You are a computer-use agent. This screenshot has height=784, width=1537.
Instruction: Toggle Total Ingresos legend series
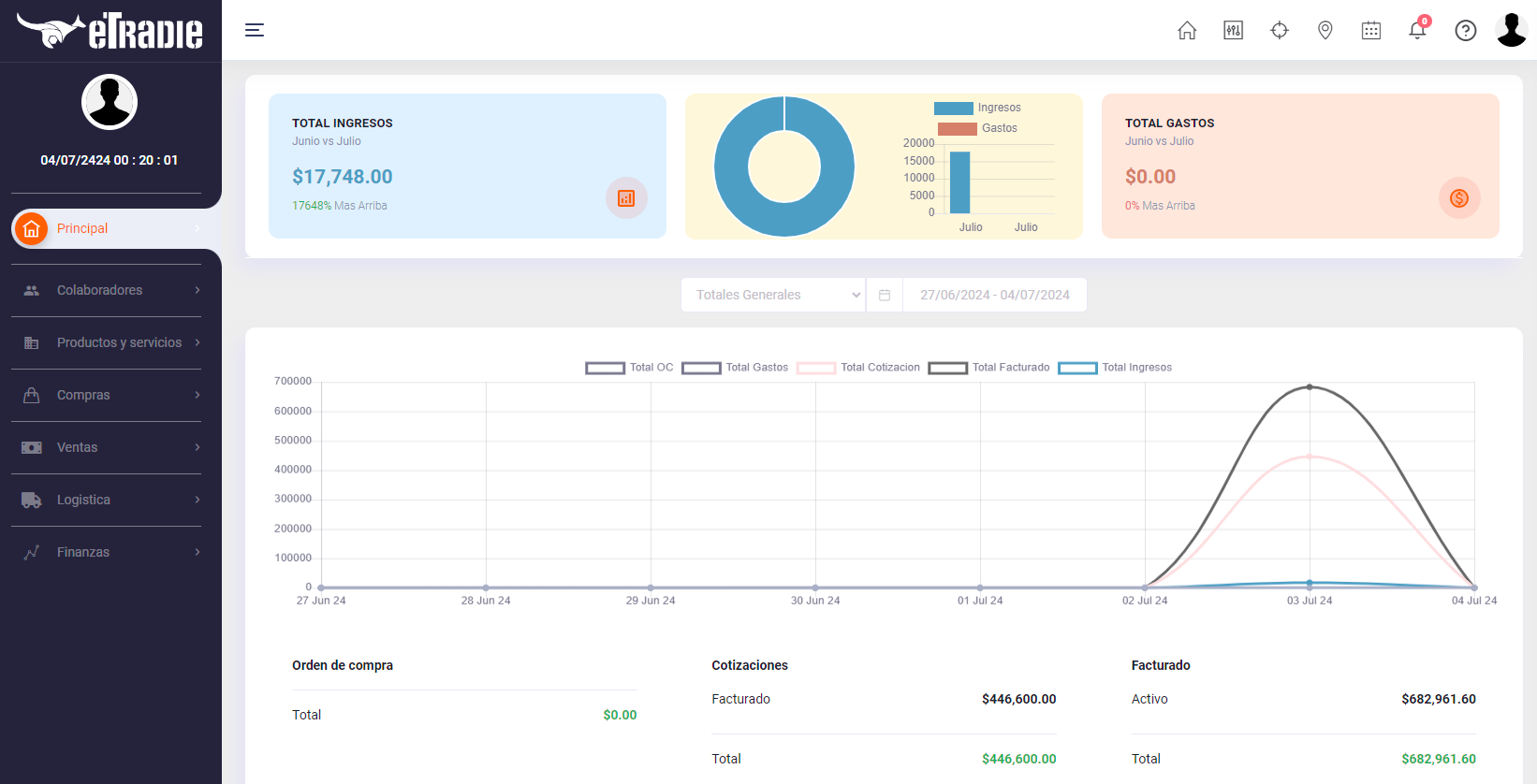pos(1115,368)
